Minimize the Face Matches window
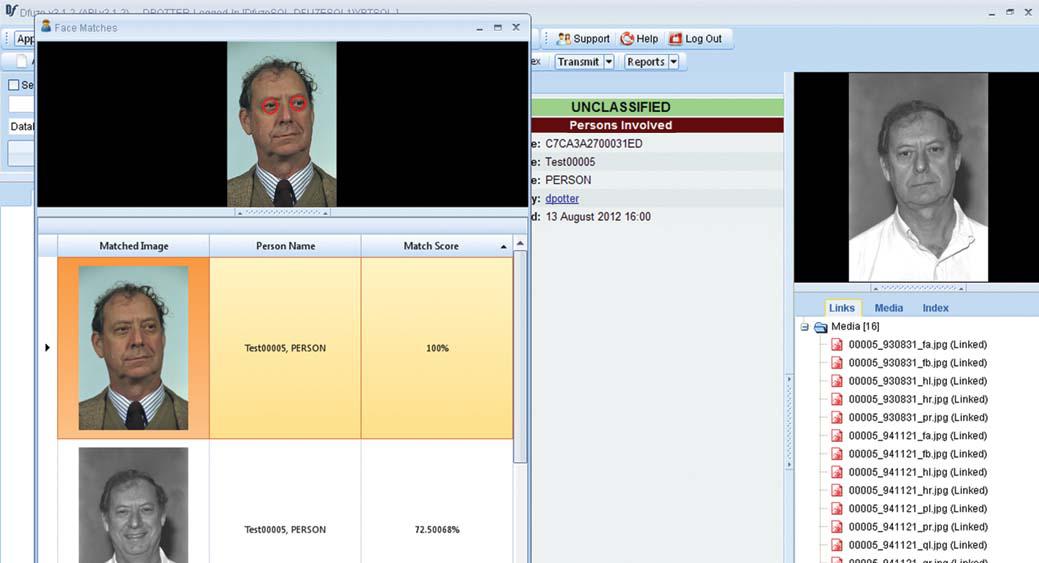Screen dimensions: 1039x563 click(x=479, y=28)
